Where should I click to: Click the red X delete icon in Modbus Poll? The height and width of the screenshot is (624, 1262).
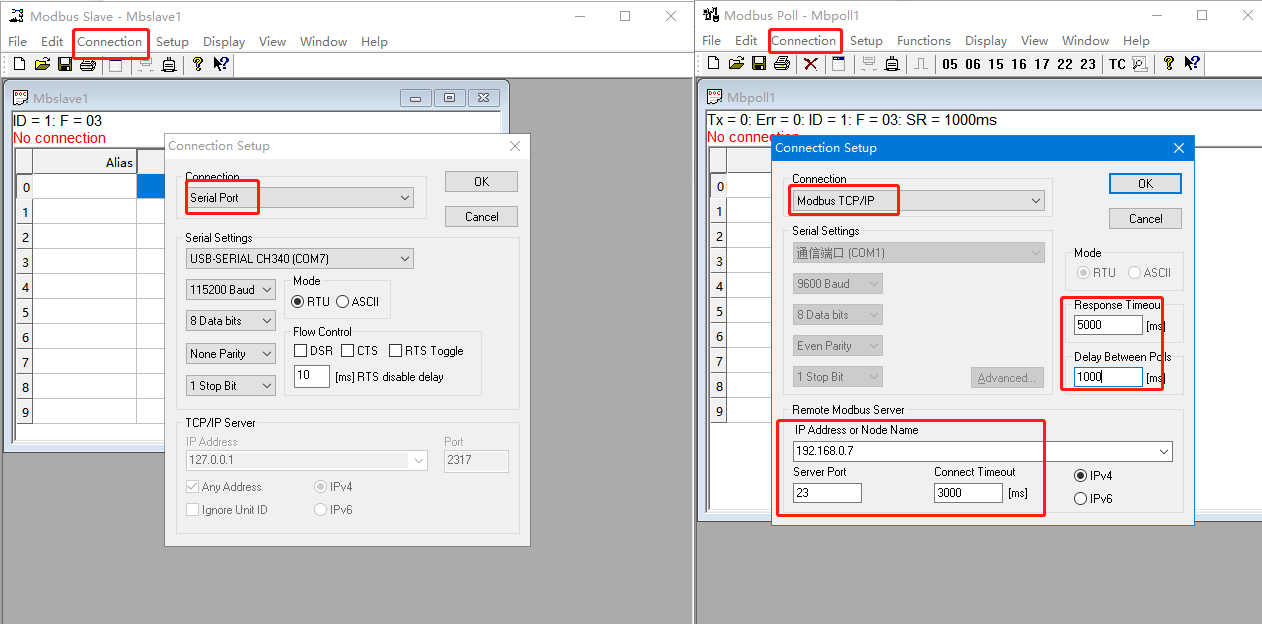coord(811,64)
